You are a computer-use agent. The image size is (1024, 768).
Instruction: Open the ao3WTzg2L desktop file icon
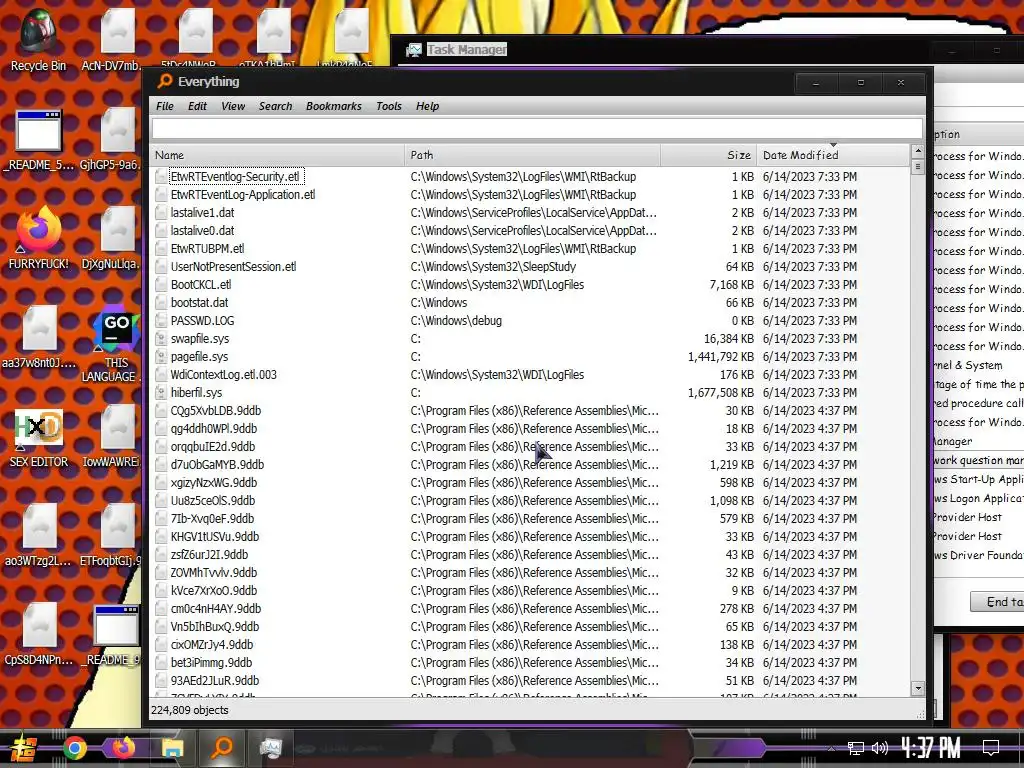tap(39, 536)
